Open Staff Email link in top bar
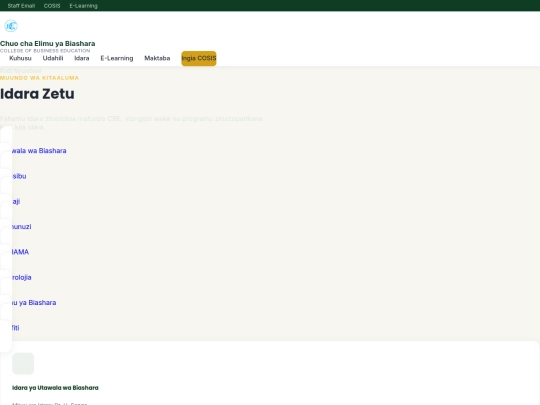The height and width of the screenshot is (405, 540). (21, 6)
